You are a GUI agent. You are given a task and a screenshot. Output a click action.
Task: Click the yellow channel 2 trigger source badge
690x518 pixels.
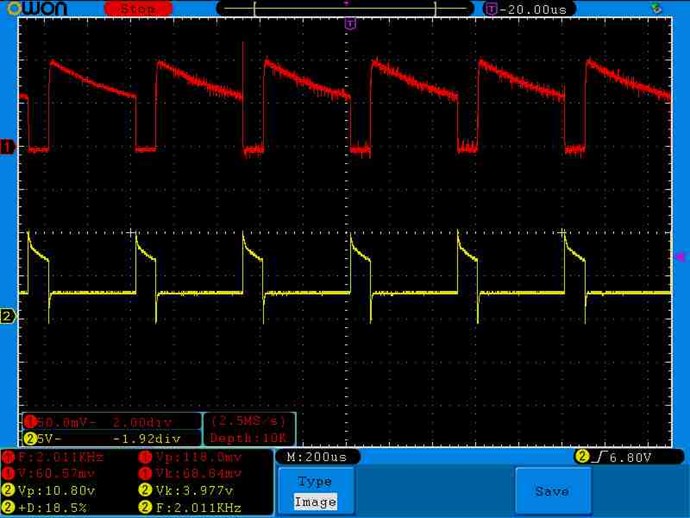pyautogui.click(x=582, y=456)
